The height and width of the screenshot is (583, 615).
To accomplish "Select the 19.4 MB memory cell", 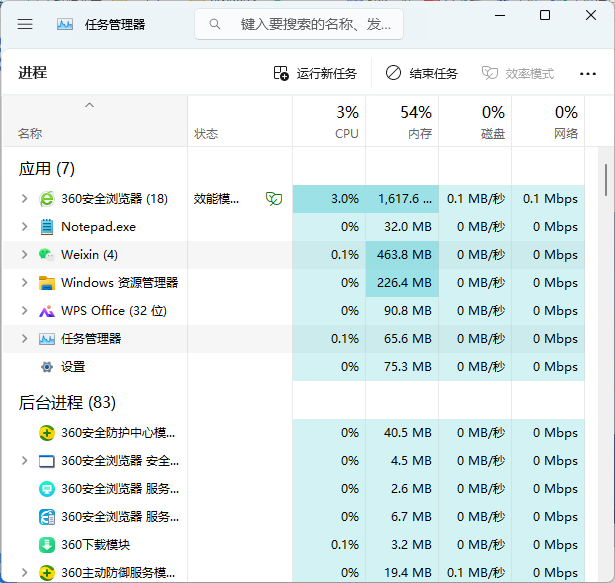I will (x=402, y=573).
